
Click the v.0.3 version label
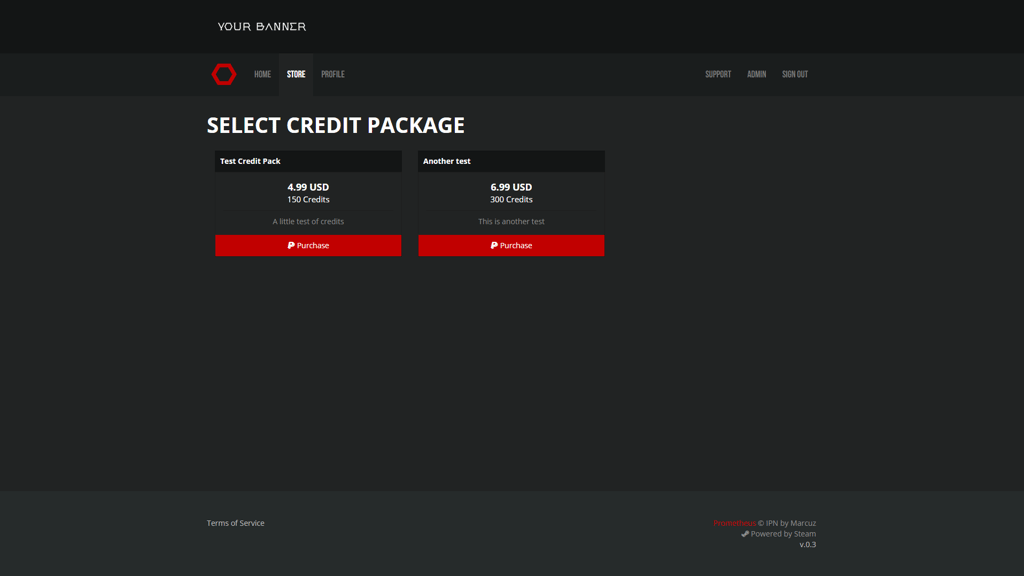(807, 545)
